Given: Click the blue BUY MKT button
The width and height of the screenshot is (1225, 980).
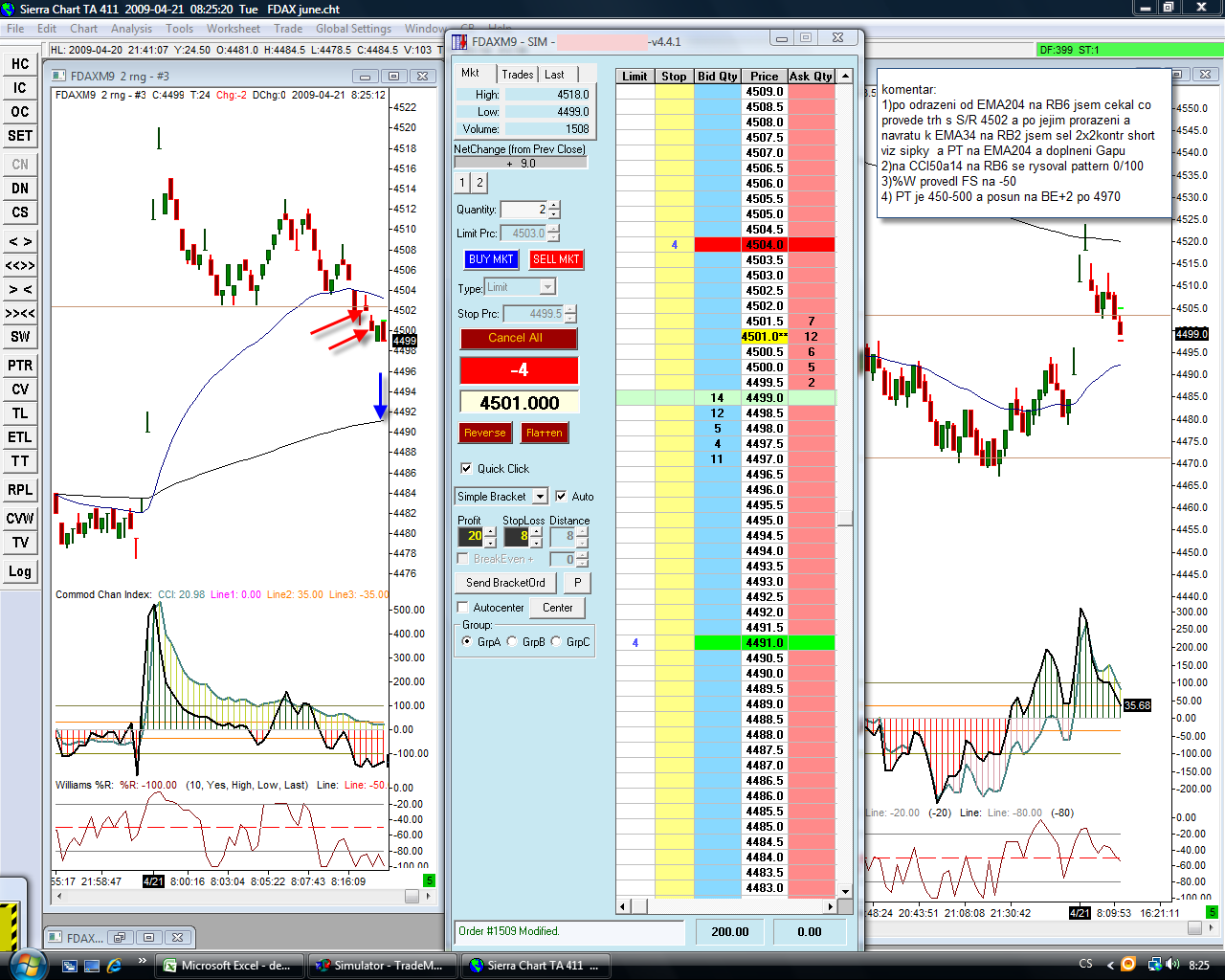Looking at the screenshot, I should coord(491,259).
